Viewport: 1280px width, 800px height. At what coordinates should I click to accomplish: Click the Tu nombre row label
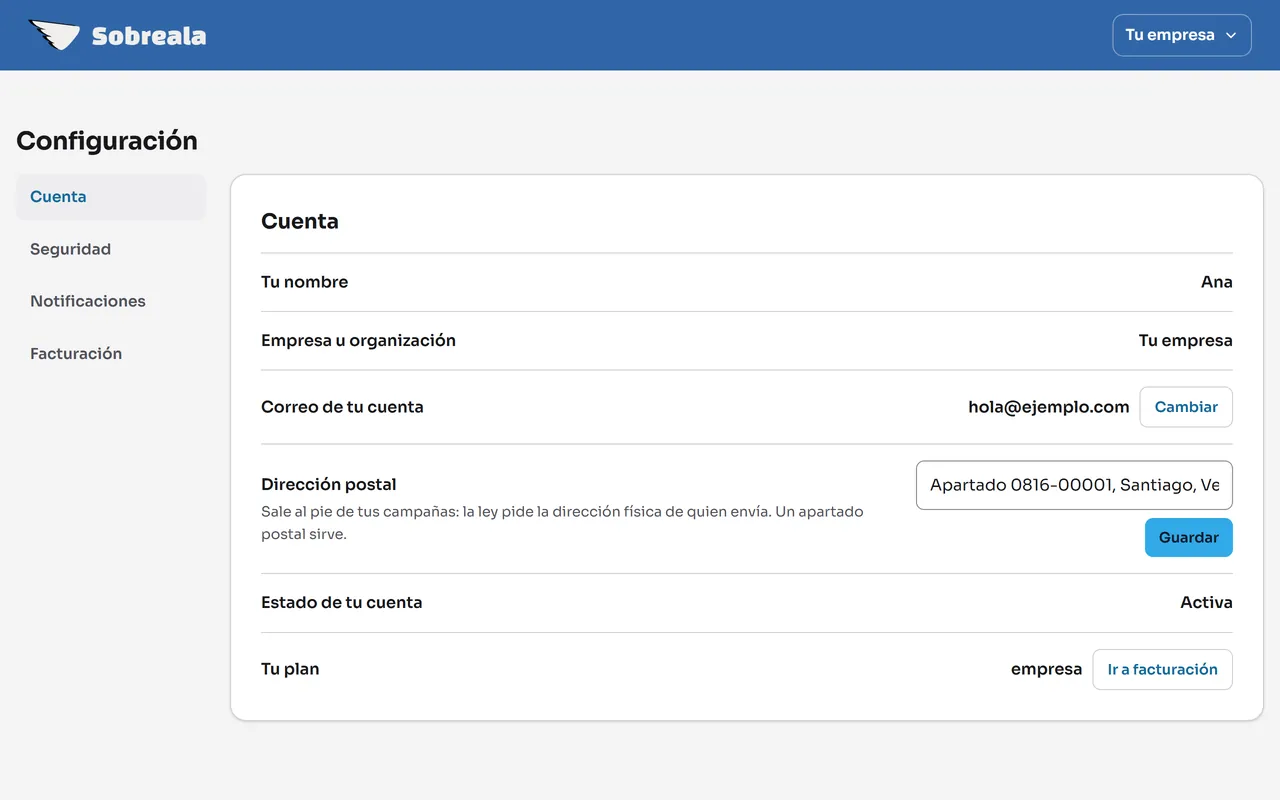click(305, 282)
